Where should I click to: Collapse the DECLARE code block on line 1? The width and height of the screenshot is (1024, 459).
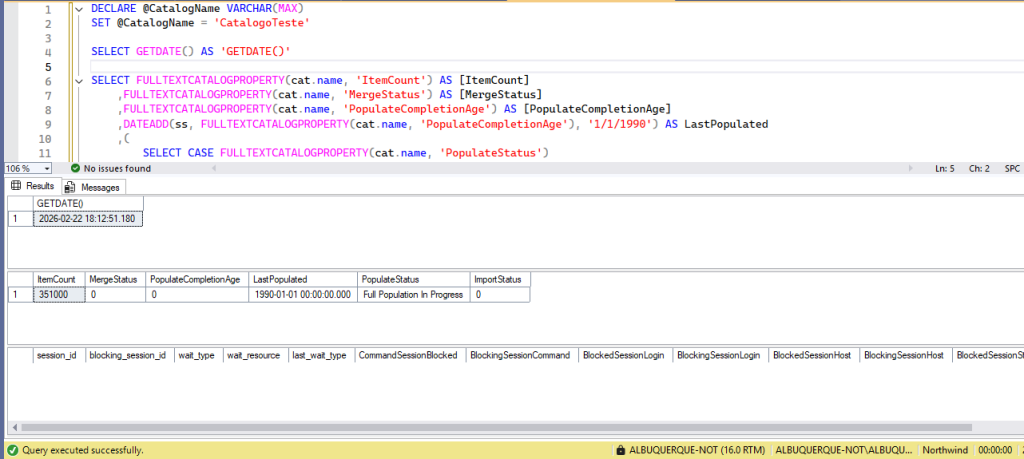click(x=80, y=7)
